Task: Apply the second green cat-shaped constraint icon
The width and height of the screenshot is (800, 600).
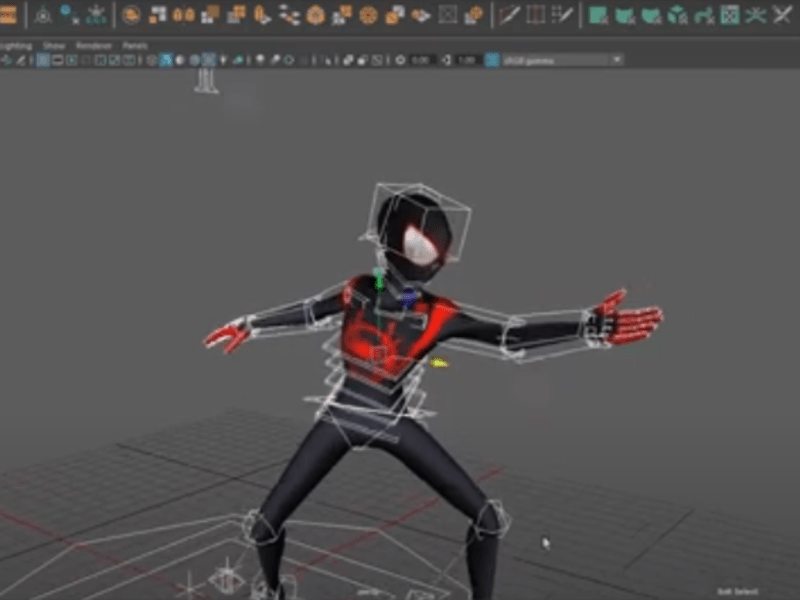Action: [651, 15]
